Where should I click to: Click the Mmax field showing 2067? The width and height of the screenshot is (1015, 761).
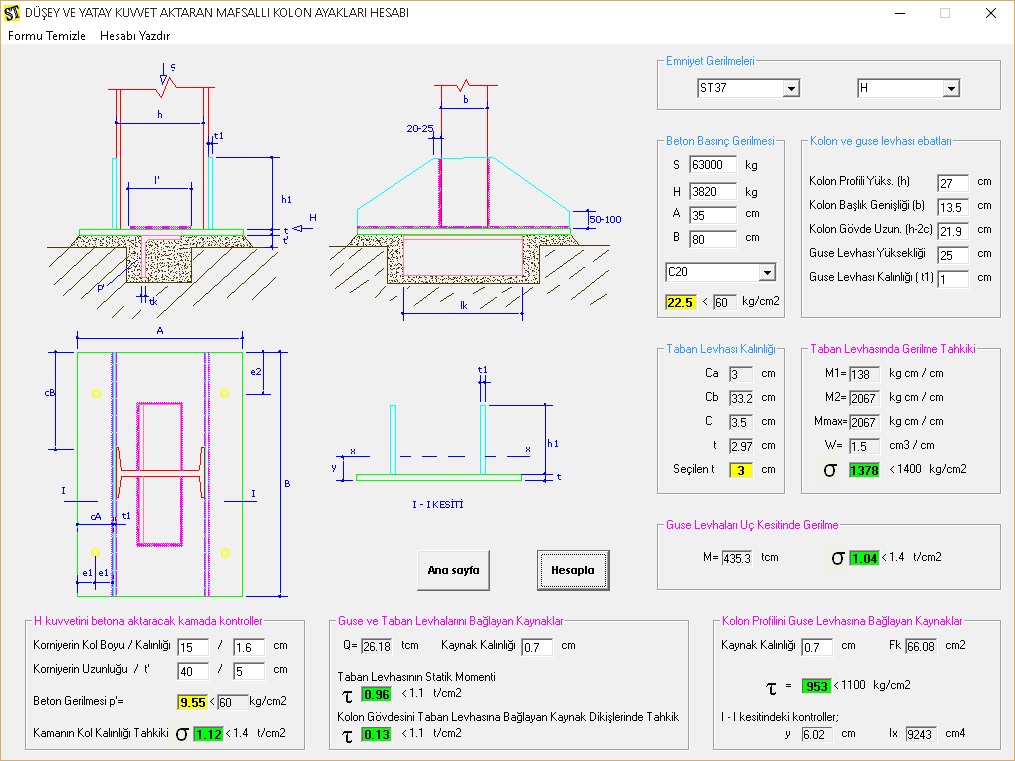(864, 422)
